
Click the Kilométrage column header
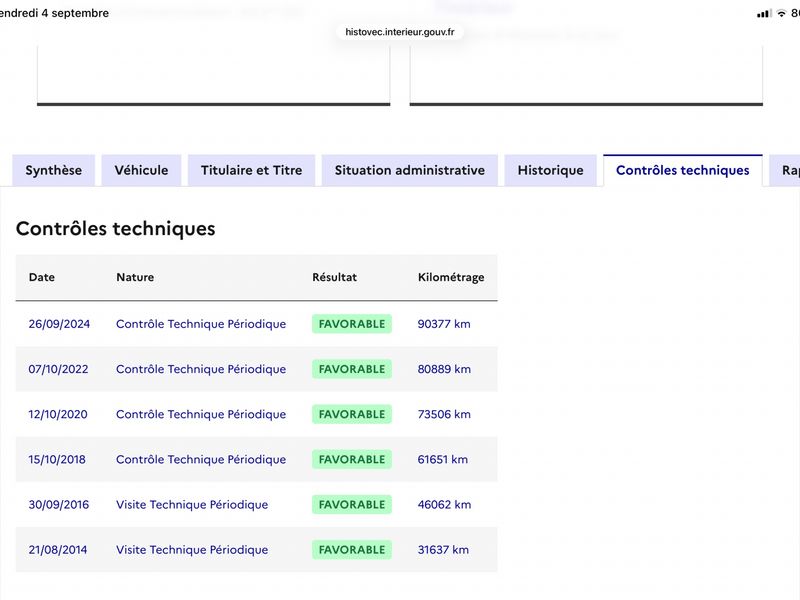tap(451, 277)
